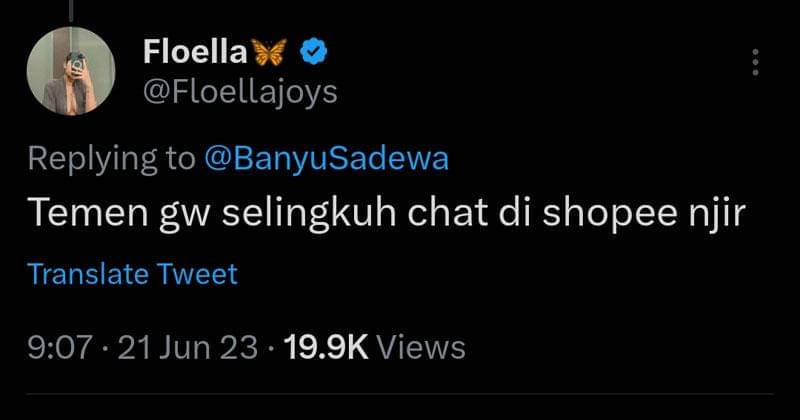Click Translate Tweet
This screenshot has width=800, height=420.
click(133, 273)
